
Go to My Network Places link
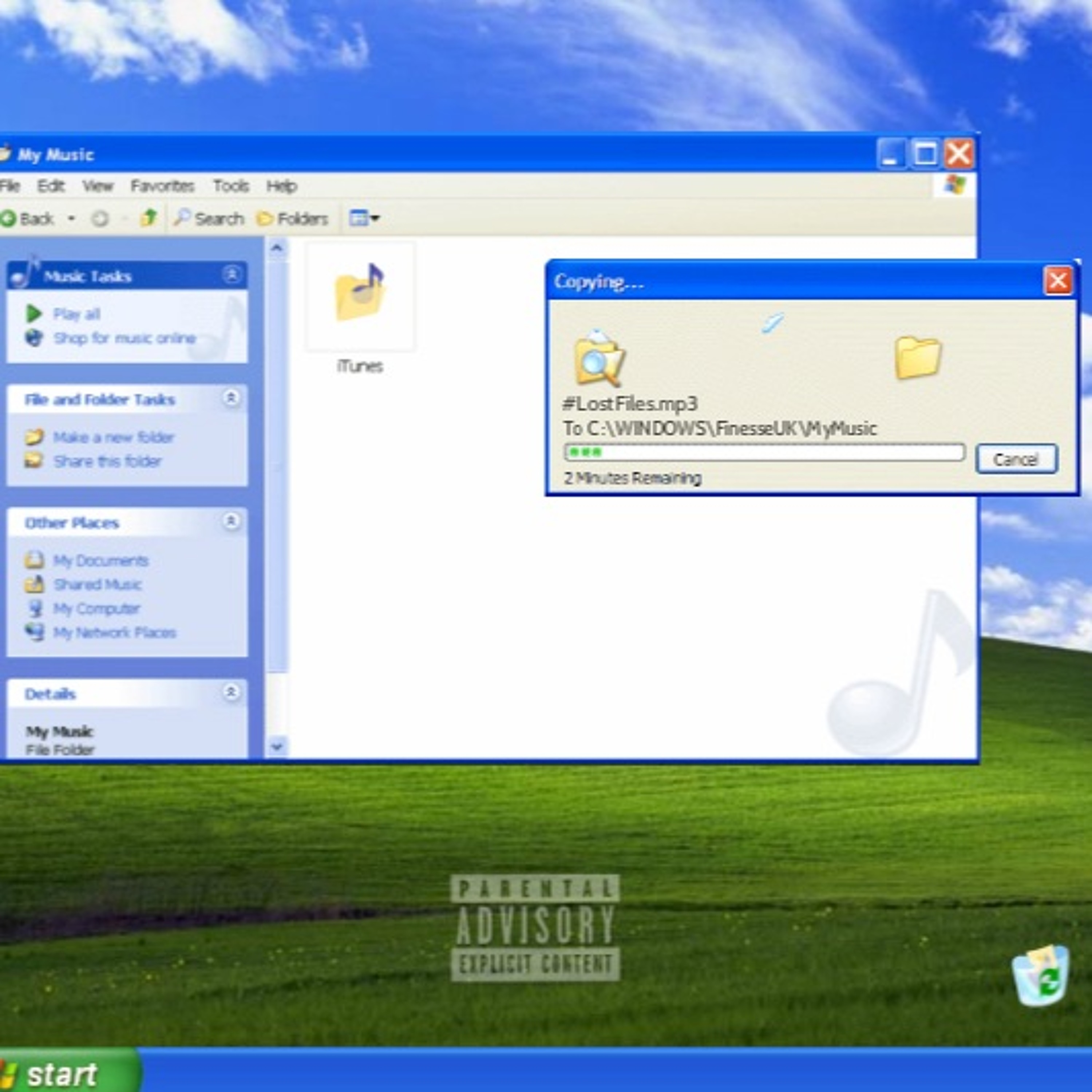tap(115, 633)
